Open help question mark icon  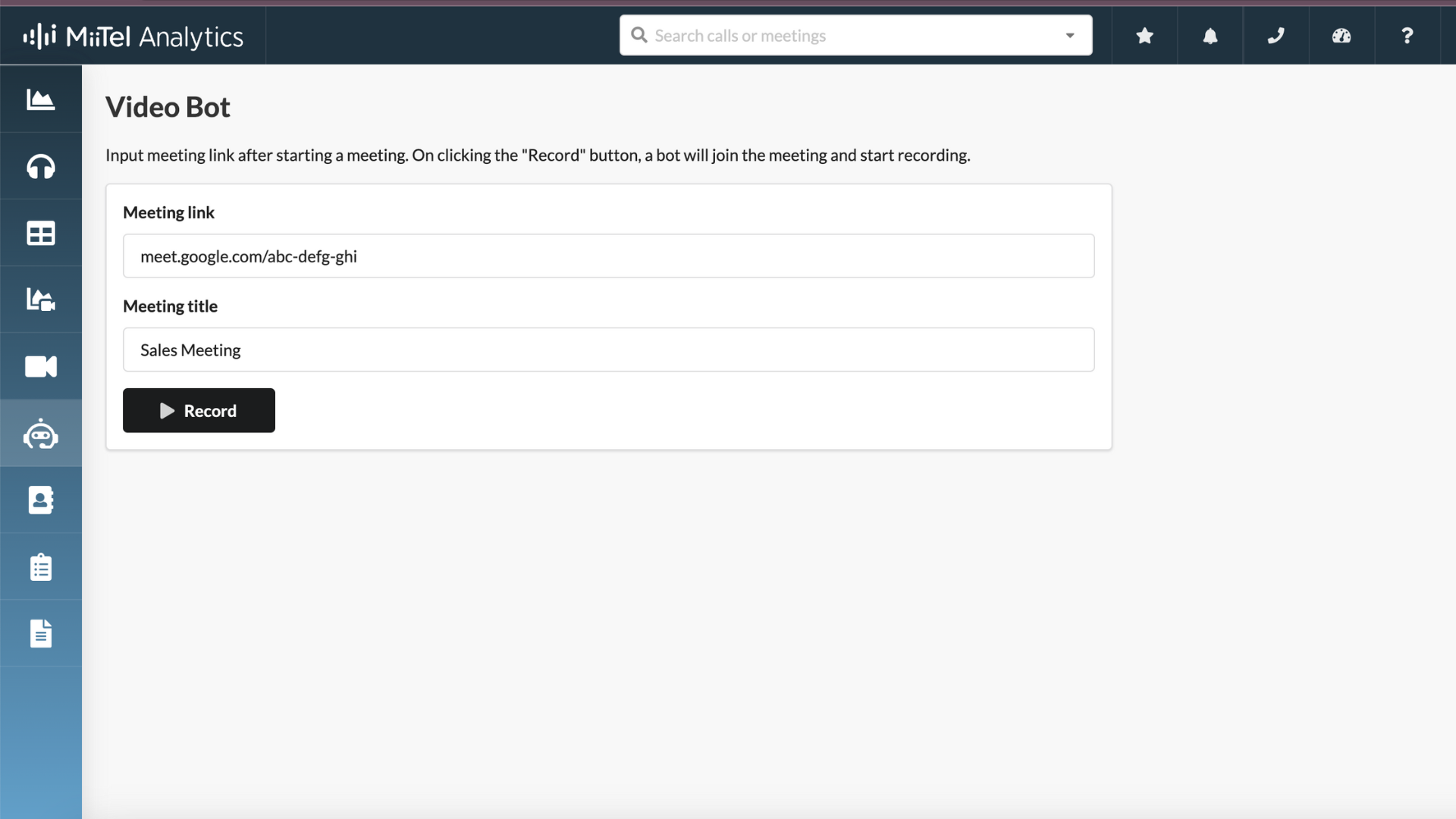pos(1407,36)
